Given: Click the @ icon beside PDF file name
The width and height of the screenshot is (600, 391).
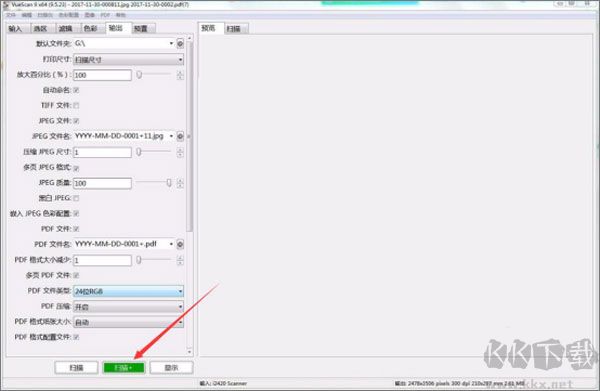Looking at the screenshot, I should [x=180, y=244].
